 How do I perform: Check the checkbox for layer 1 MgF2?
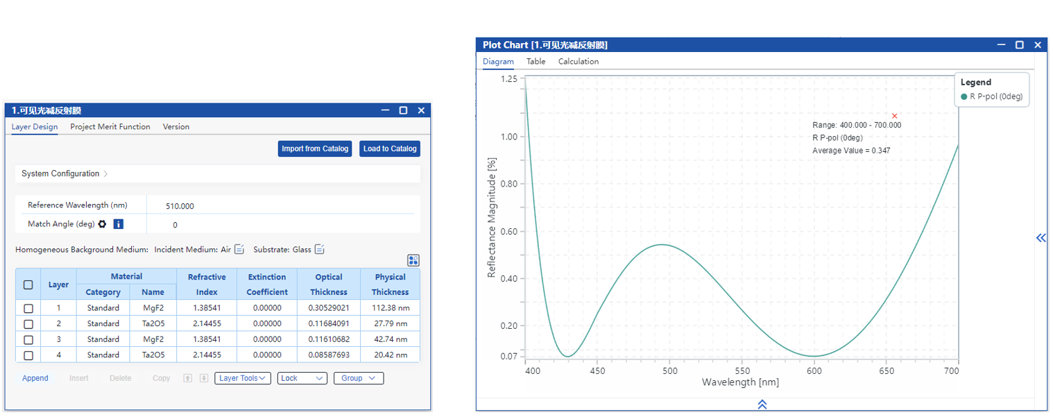click(28, 309)
